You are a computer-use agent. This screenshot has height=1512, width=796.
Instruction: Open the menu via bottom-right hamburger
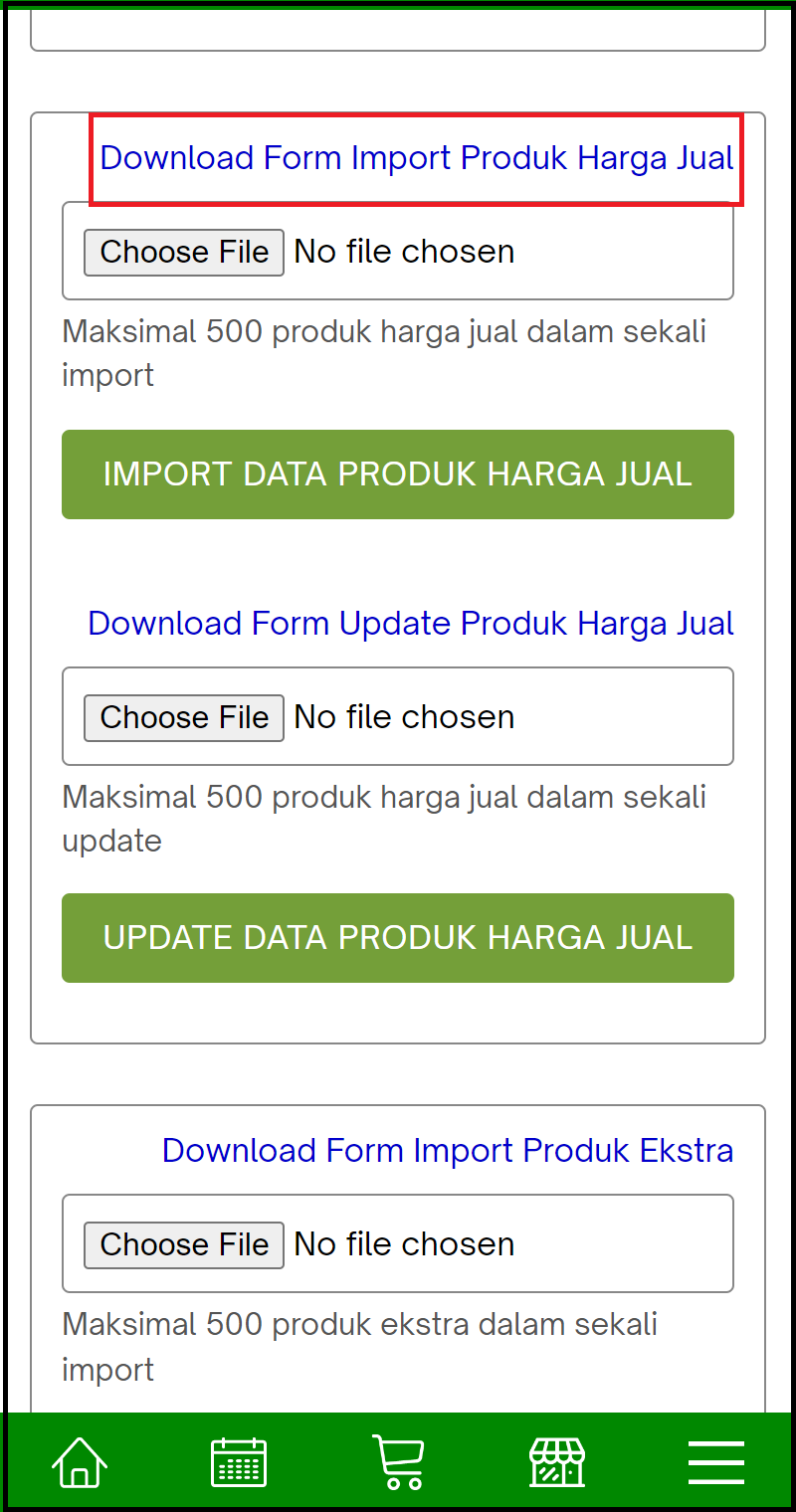coord(715,1461)
